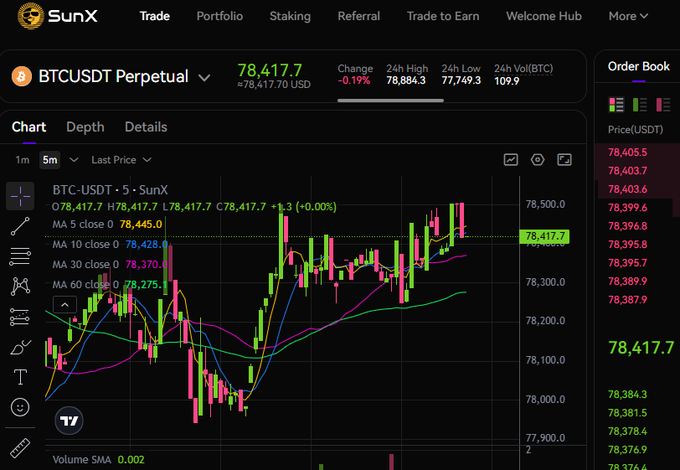Click ask price 78,396.8 in order book
680x470 pixels.
[628, 226]
